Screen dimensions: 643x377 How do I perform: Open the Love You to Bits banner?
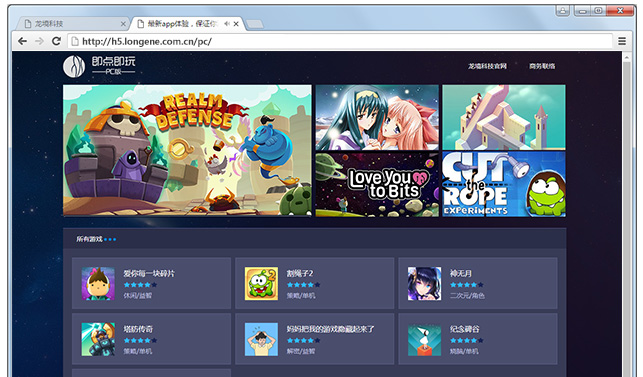(377, 184)
